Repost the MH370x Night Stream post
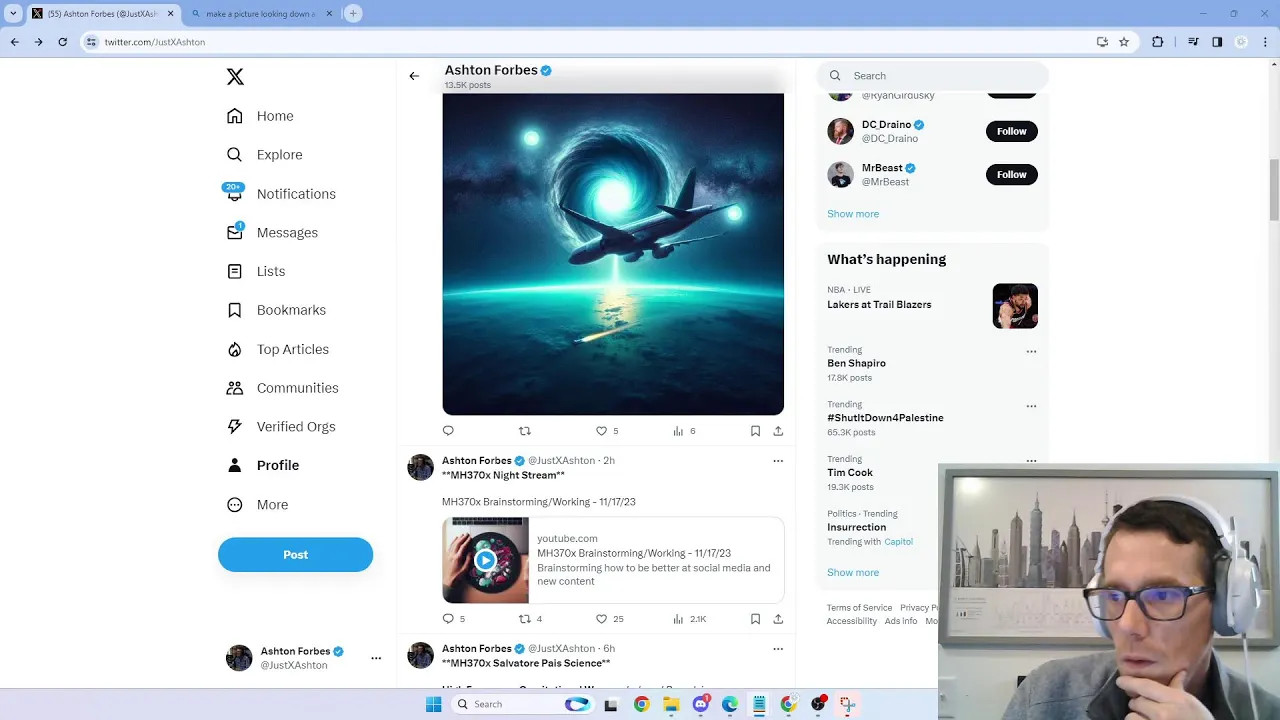The height and width of the screenshot is (720, 1280). [525, 619]
